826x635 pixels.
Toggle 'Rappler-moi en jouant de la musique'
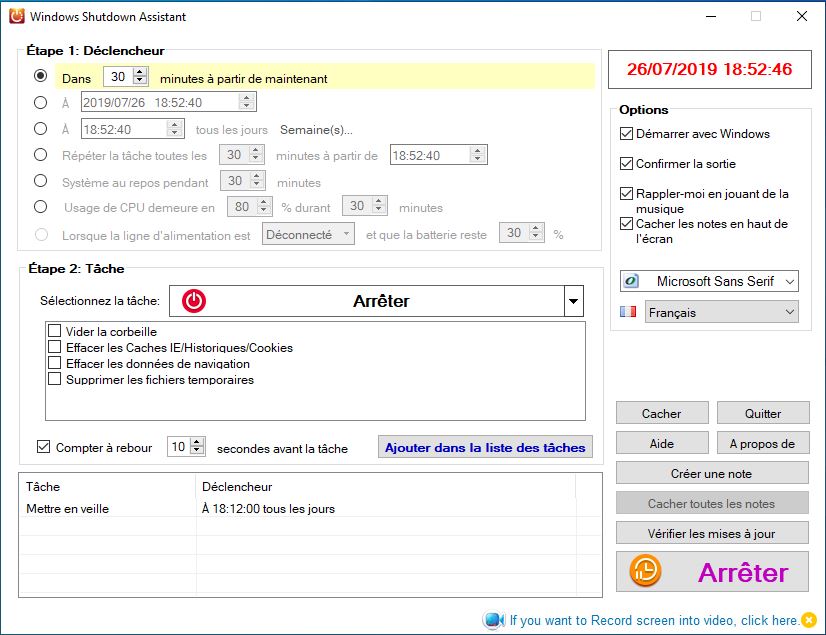(x=626, y=193)
